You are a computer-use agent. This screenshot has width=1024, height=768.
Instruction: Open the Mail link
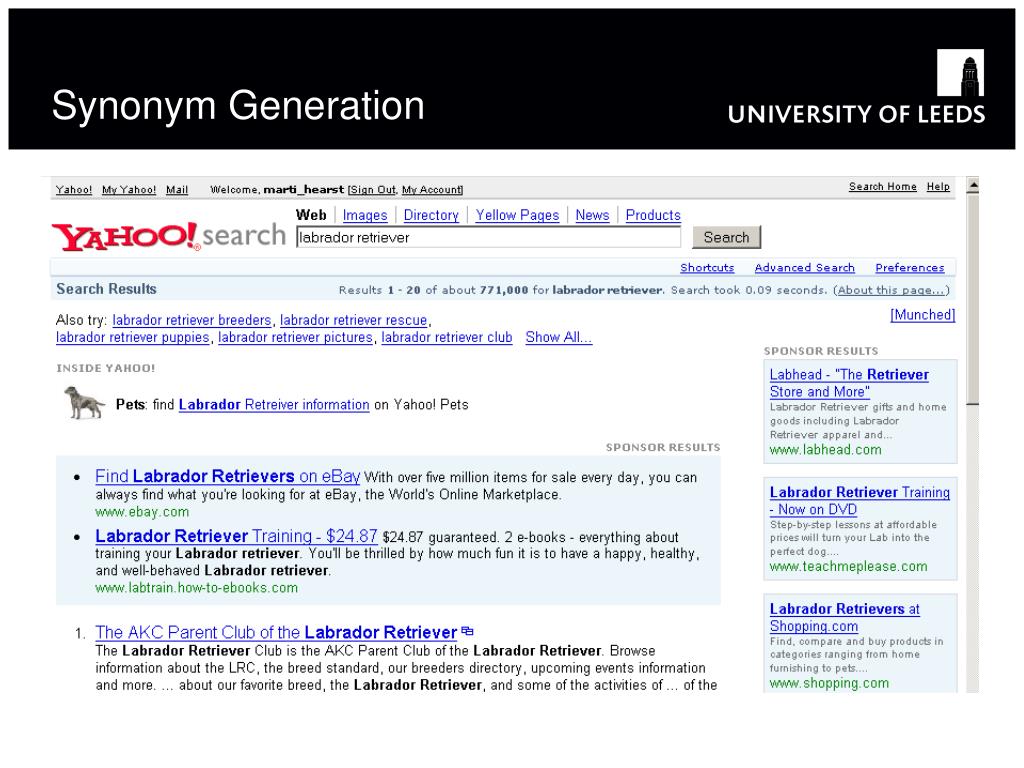tap(177, 189)
